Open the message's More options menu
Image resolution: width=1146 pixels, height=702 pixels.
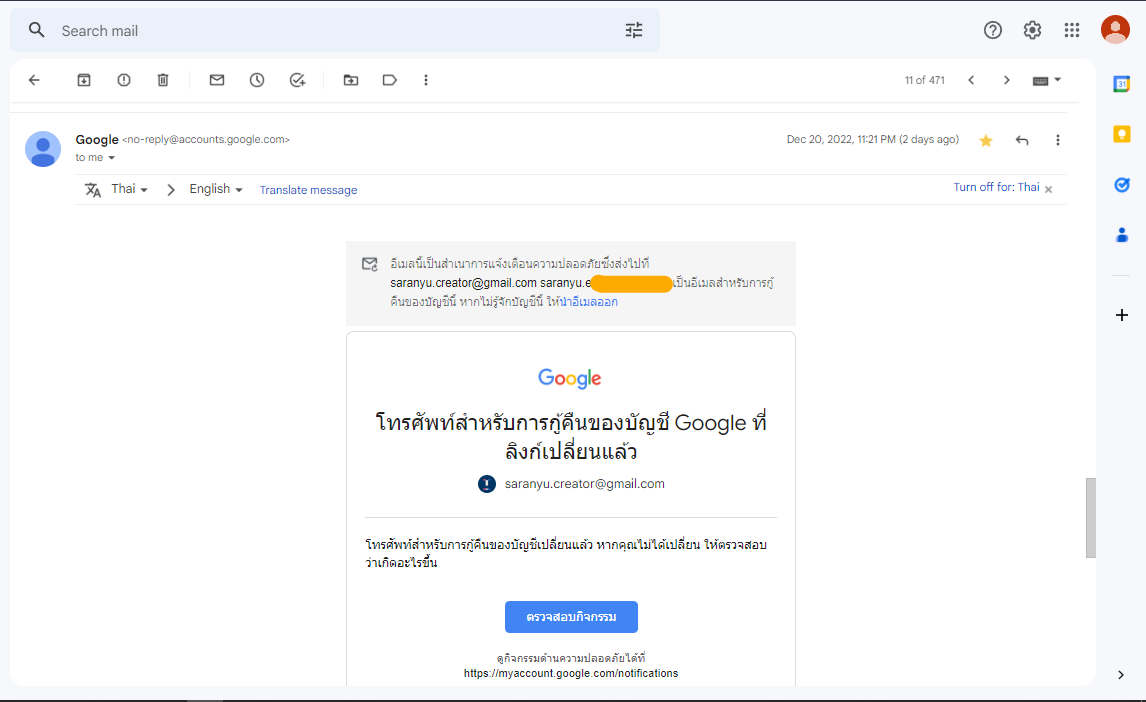tap(1058, 140)
